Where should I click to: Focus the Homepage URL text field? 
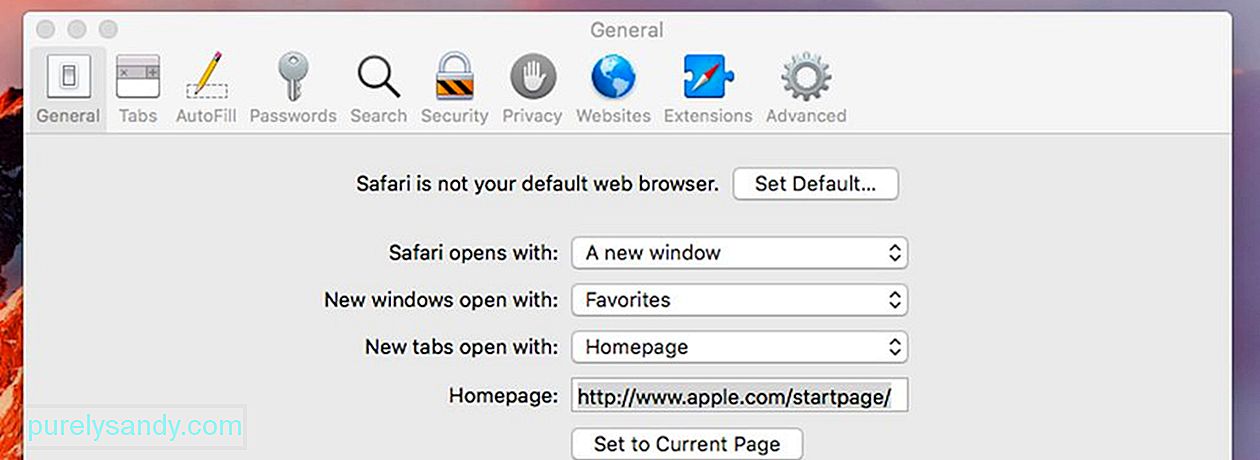(741, 396)
